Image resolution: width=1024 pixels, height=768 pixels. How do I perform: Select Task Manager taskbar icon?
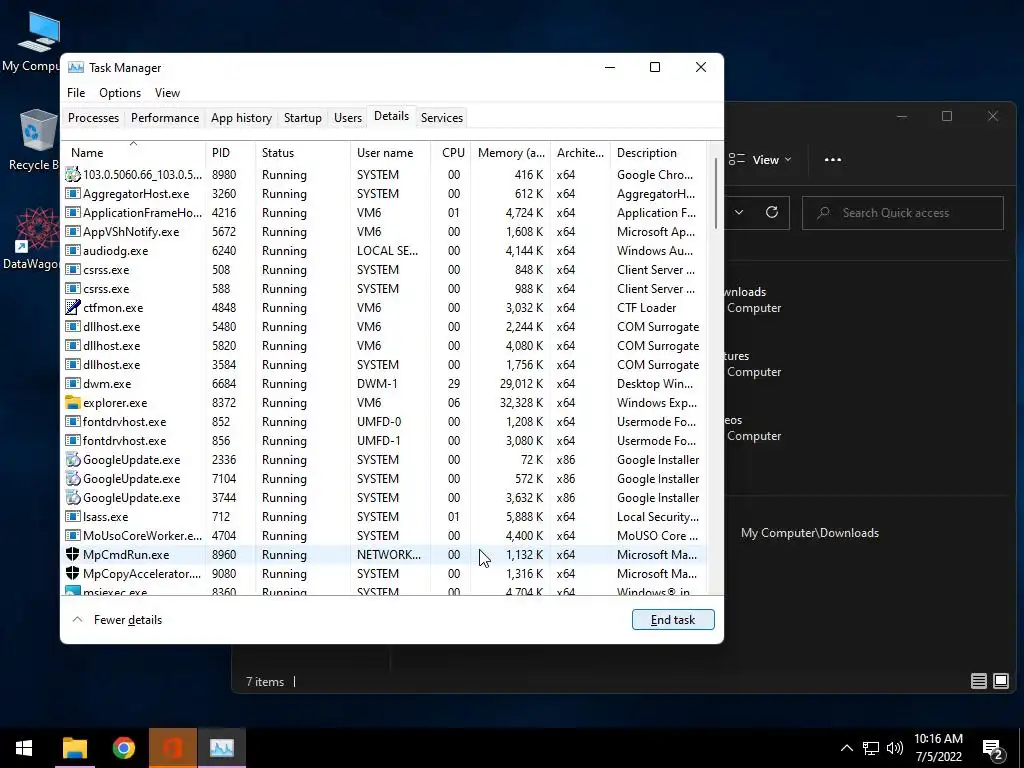[x=222, y=748]
